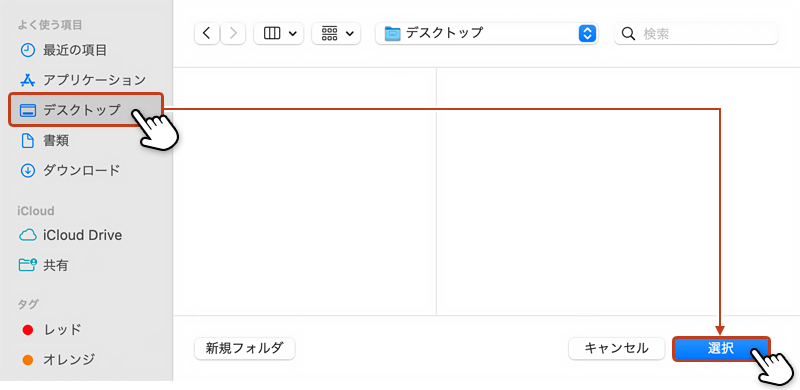Click the よく使う項目 section header
This screenshot has width=800, height=390.
pos(50,25)
